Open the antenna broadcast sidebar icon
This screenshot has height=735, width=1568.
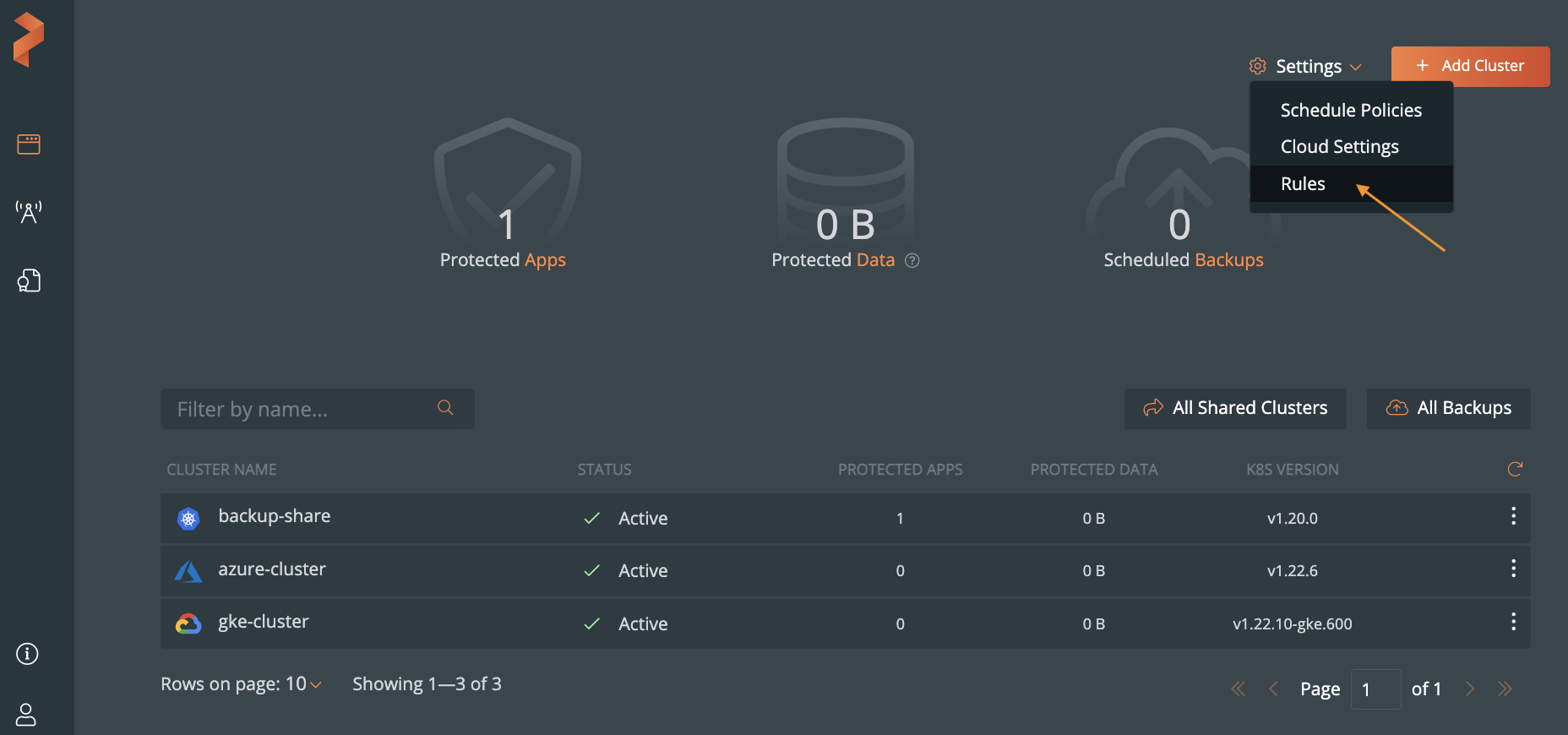pos(29,211)
